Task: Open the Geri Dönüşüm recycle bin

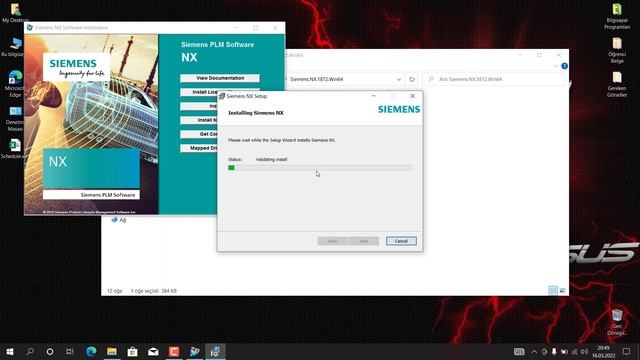Action: click(x=617, y=322)
